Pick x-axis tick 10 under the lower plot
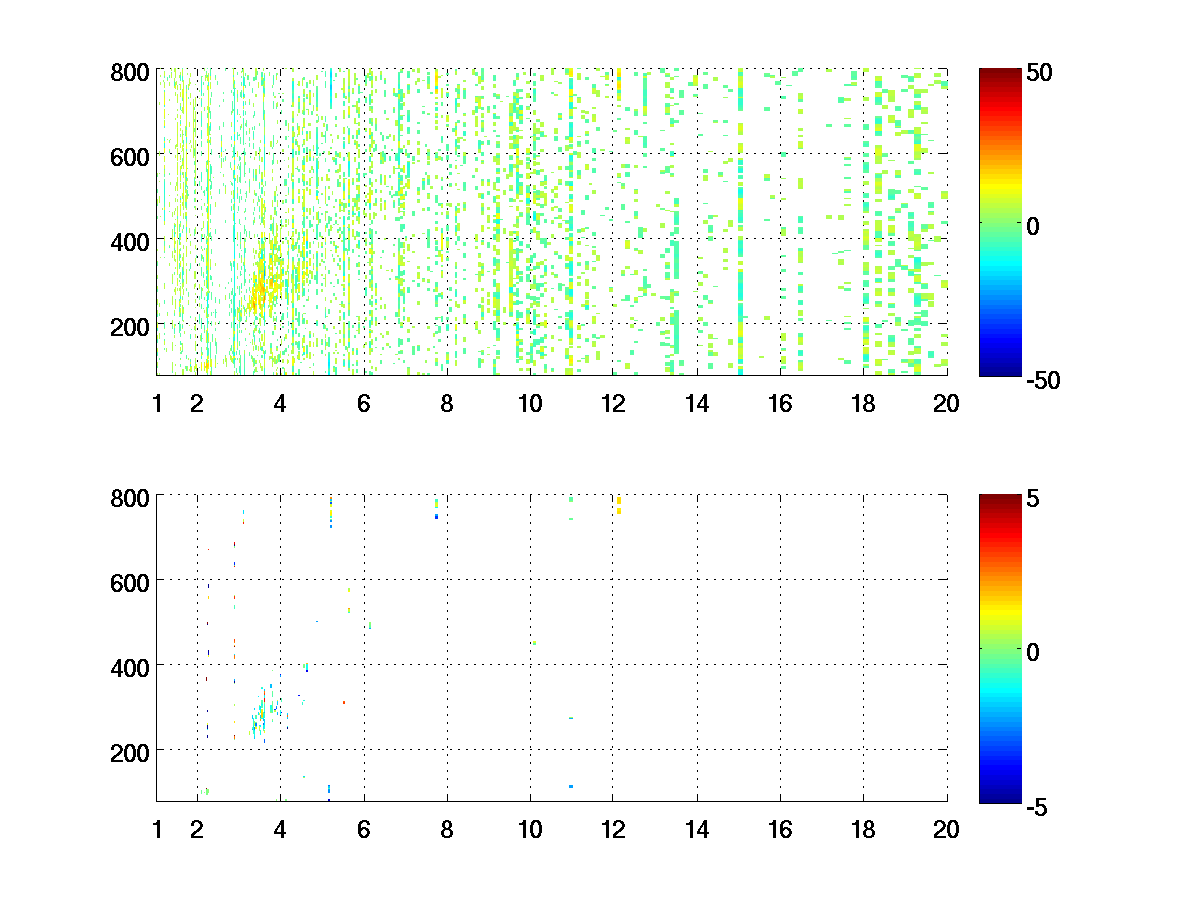Viewport: 1200px width, 900px height. 530,829
